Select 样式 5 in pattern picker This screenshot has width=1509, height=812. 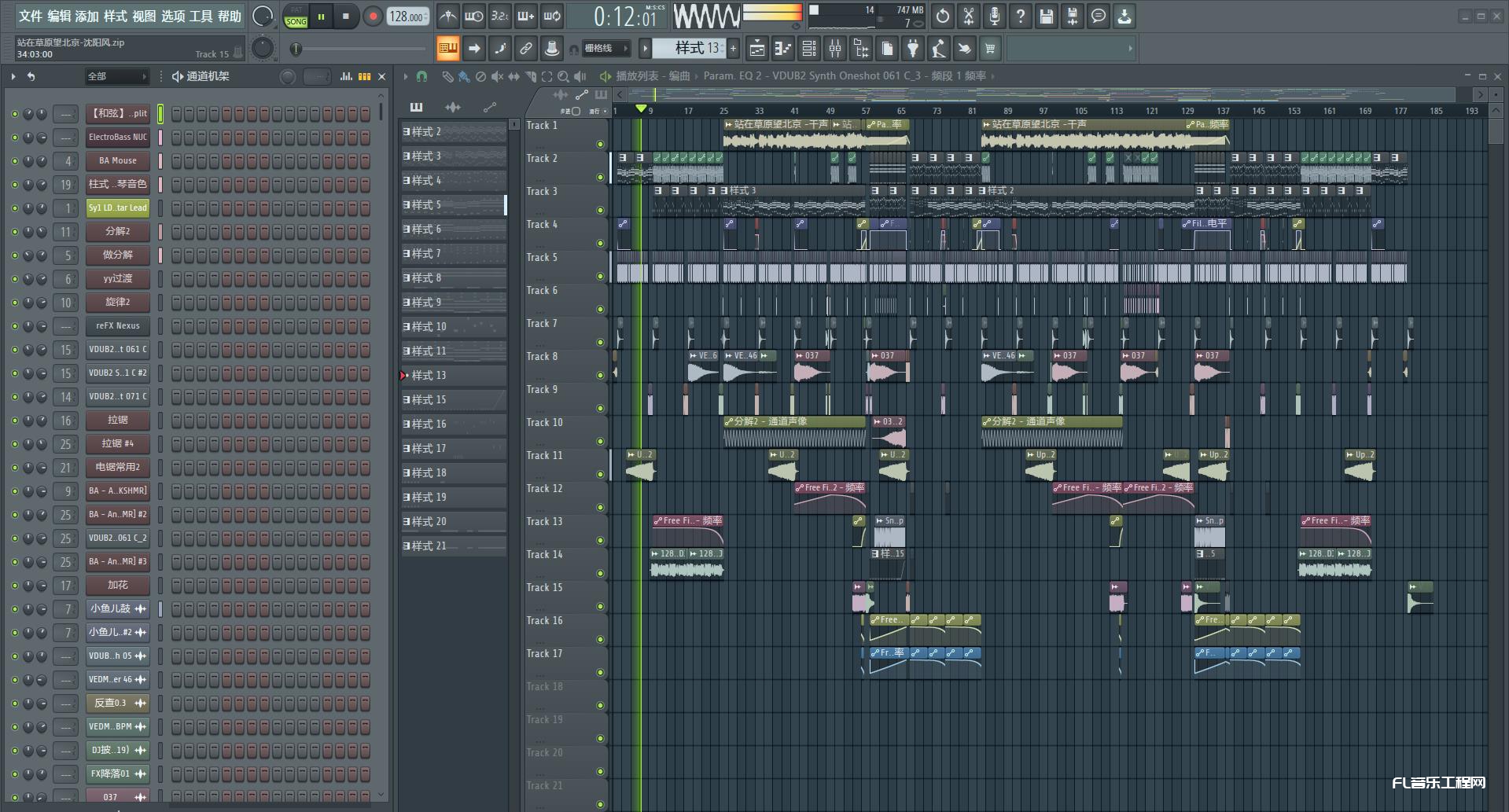(x=454, y=205)
